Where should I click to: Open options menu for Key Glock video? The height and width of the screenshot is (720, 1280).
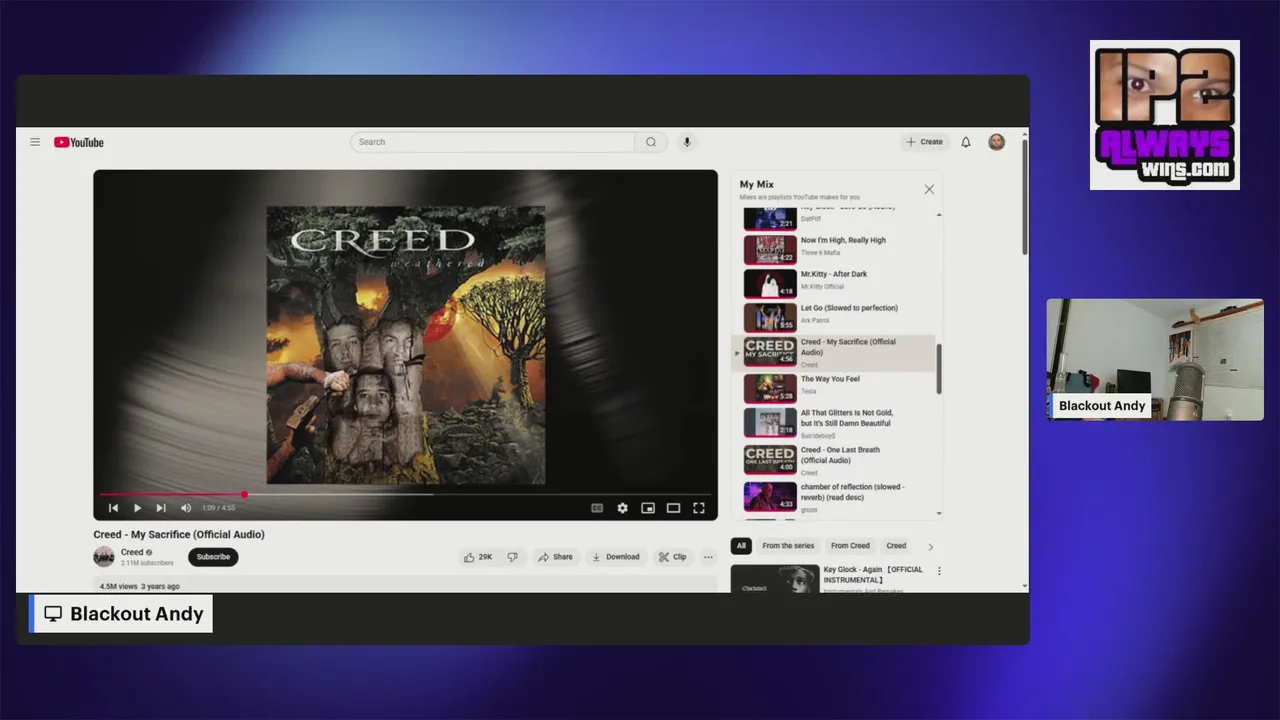pyautogui.click(x=939, y=571)
